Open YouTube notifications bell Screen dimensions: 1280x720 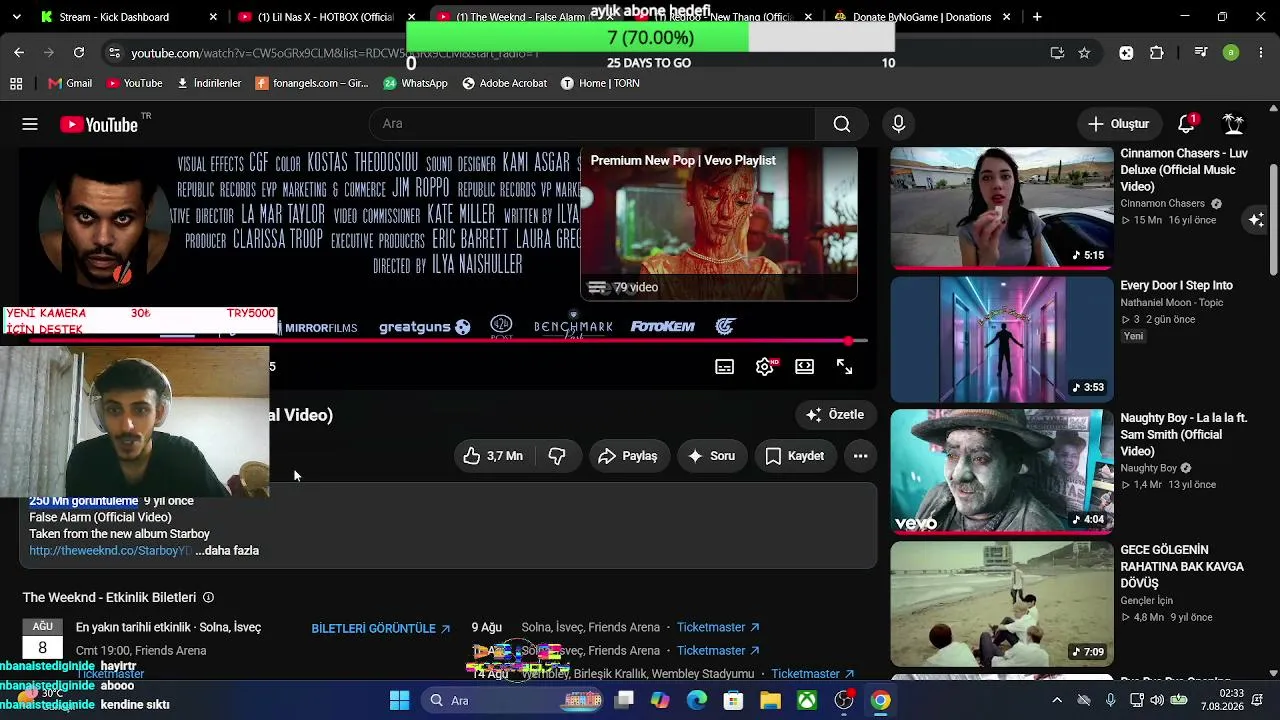(1186, 124)
